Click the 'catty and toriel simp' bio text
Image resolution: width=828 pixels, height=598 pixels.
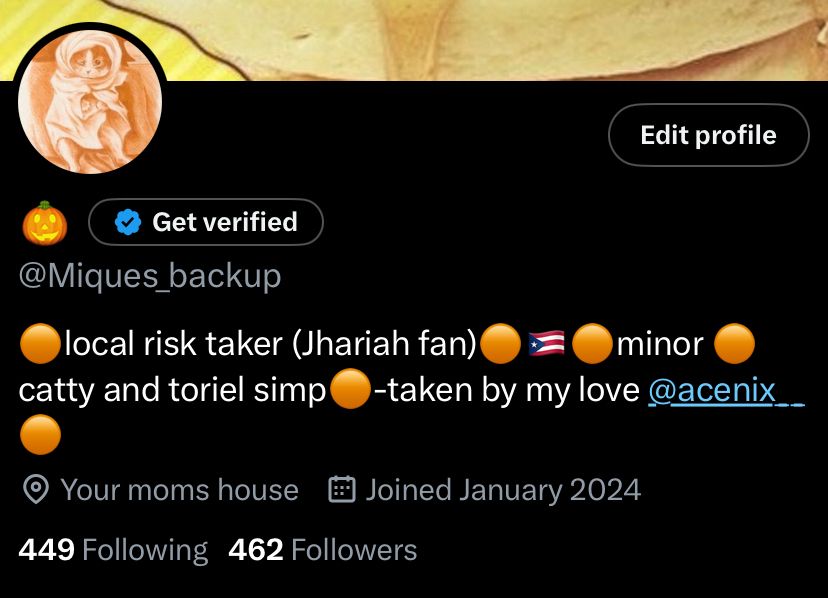tap(172, 390)
